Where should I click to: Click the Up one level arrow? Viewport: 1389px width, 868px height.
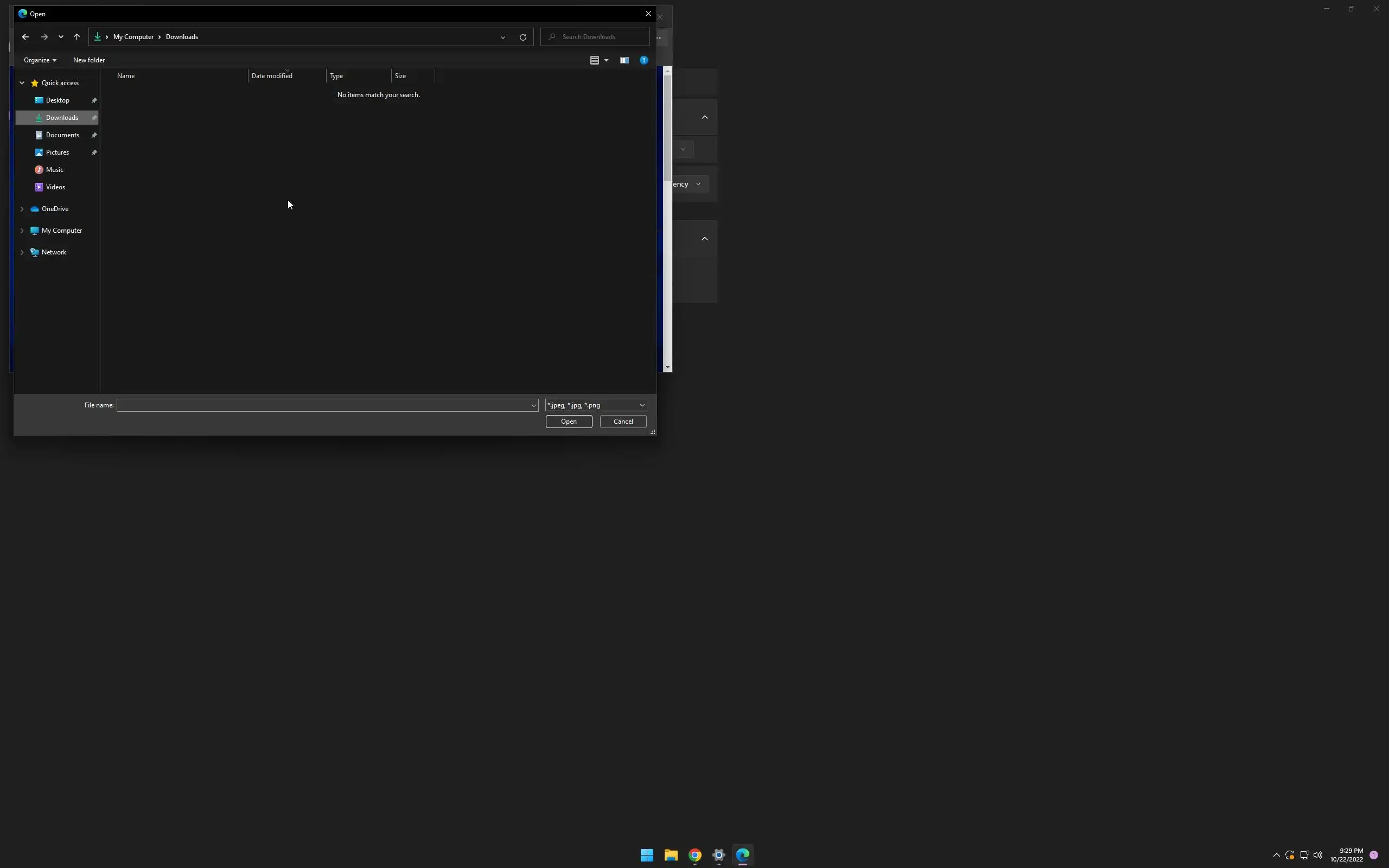point(77,37)
